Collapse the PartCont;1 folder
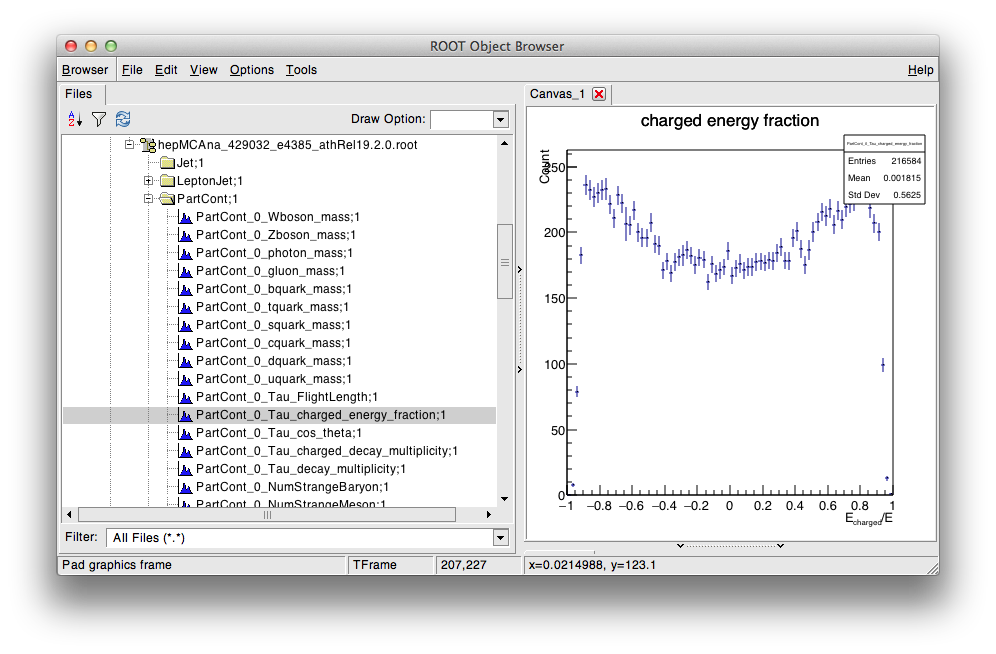Screen dimensions: 996x654 click(148, 199)
